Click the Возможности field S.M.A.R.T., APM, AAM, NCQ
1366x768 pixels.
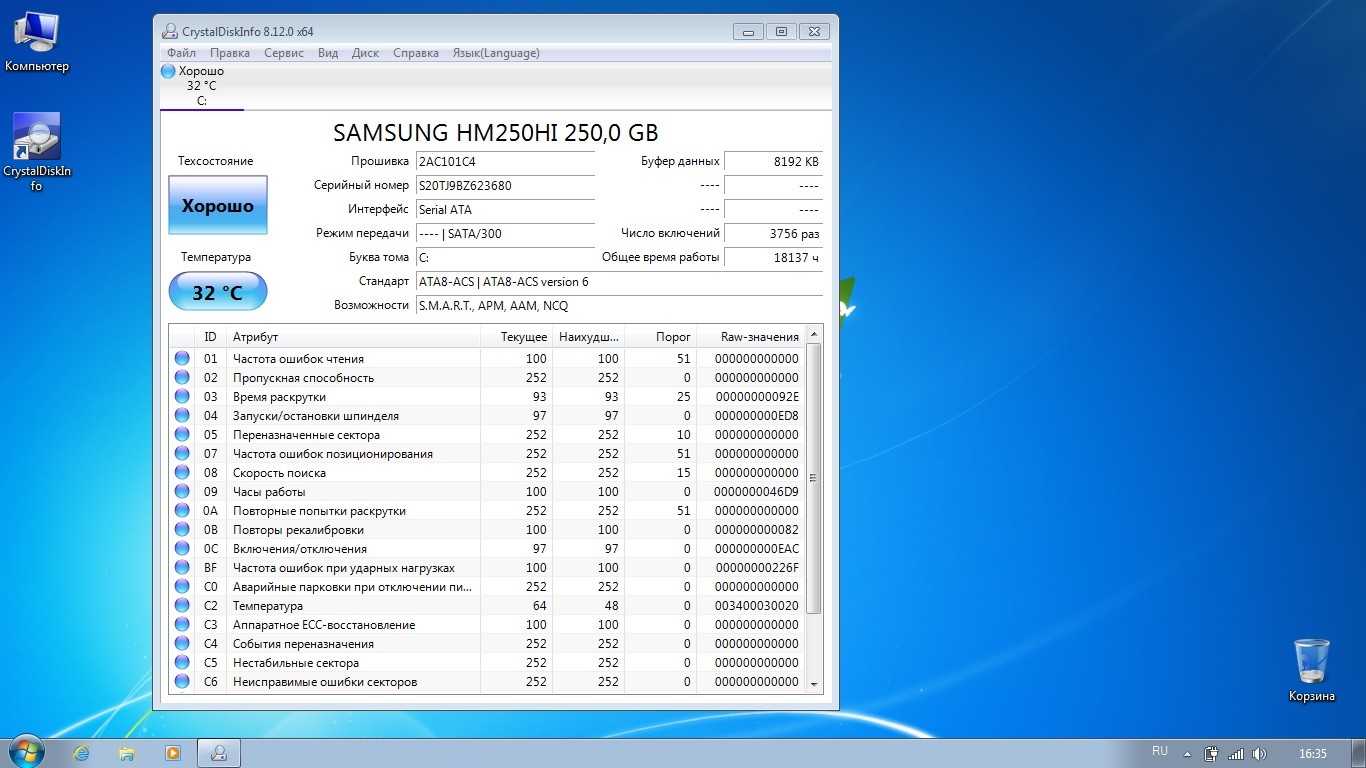619,305
